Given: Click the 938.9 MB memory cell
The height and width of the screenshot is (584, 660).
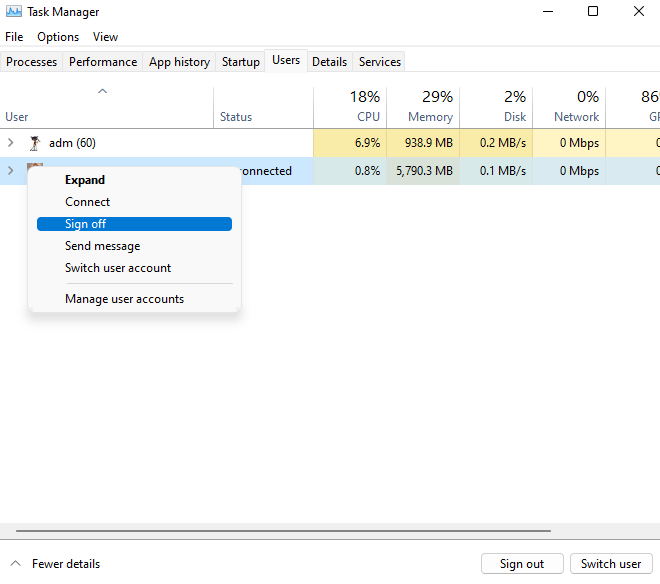Looking at the screenshot, I should point(423,143).
